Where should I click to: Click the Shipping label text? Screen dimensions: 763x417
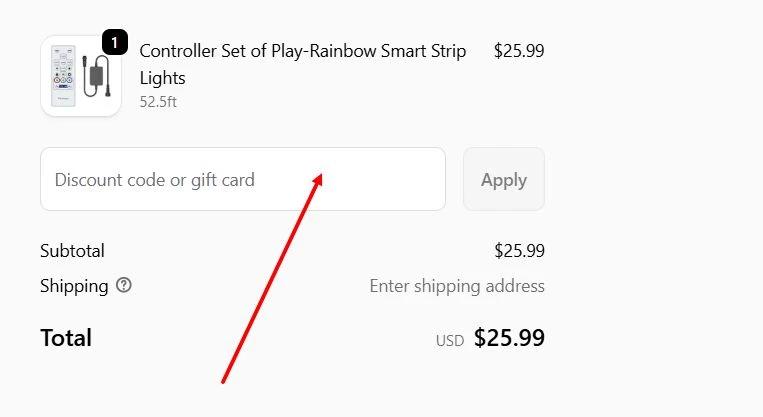click(x=74, y=286)
